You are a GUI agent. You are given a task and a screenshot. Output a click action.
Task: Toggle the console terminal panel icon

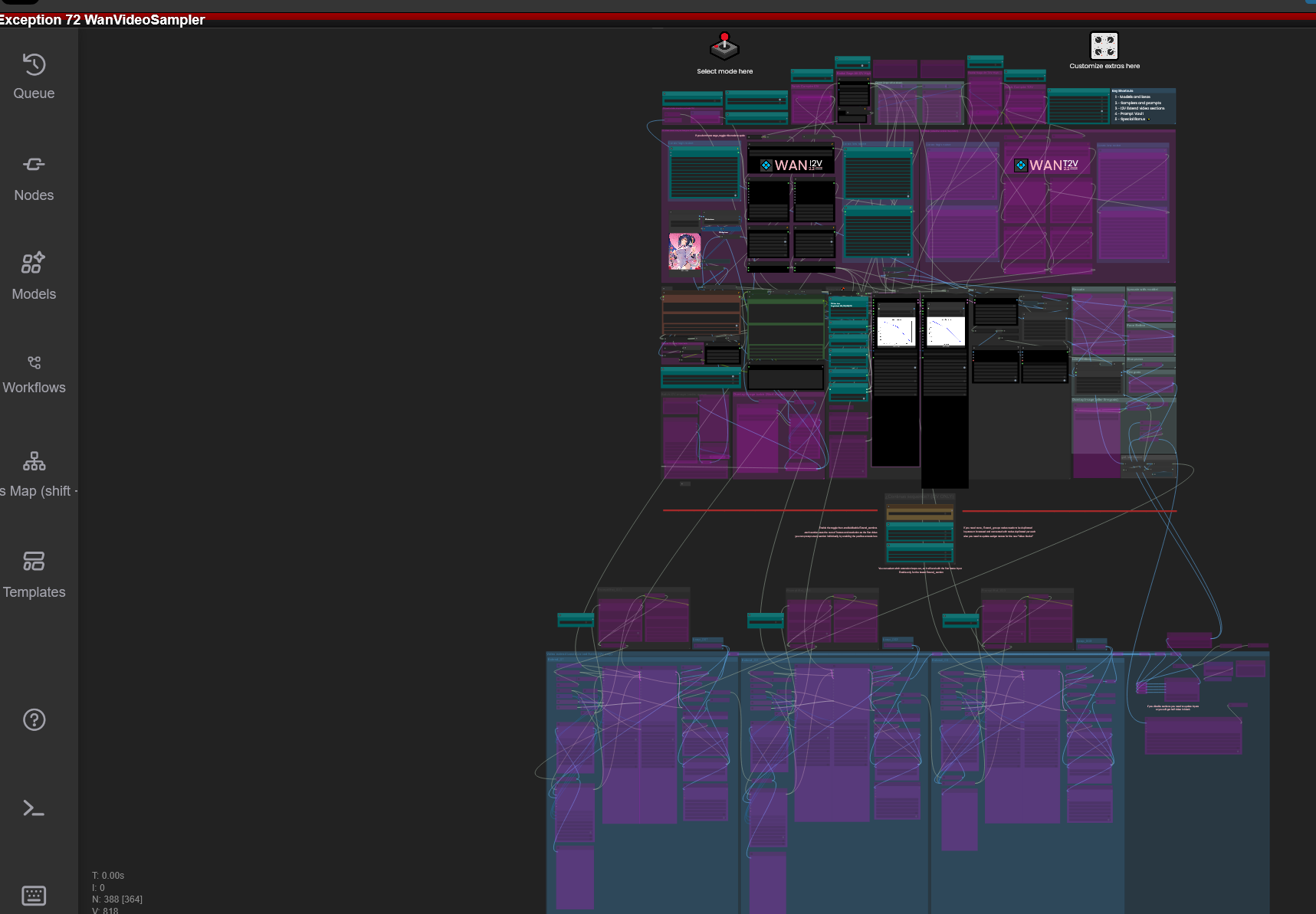pyautogui.click(x=34, y=808)
